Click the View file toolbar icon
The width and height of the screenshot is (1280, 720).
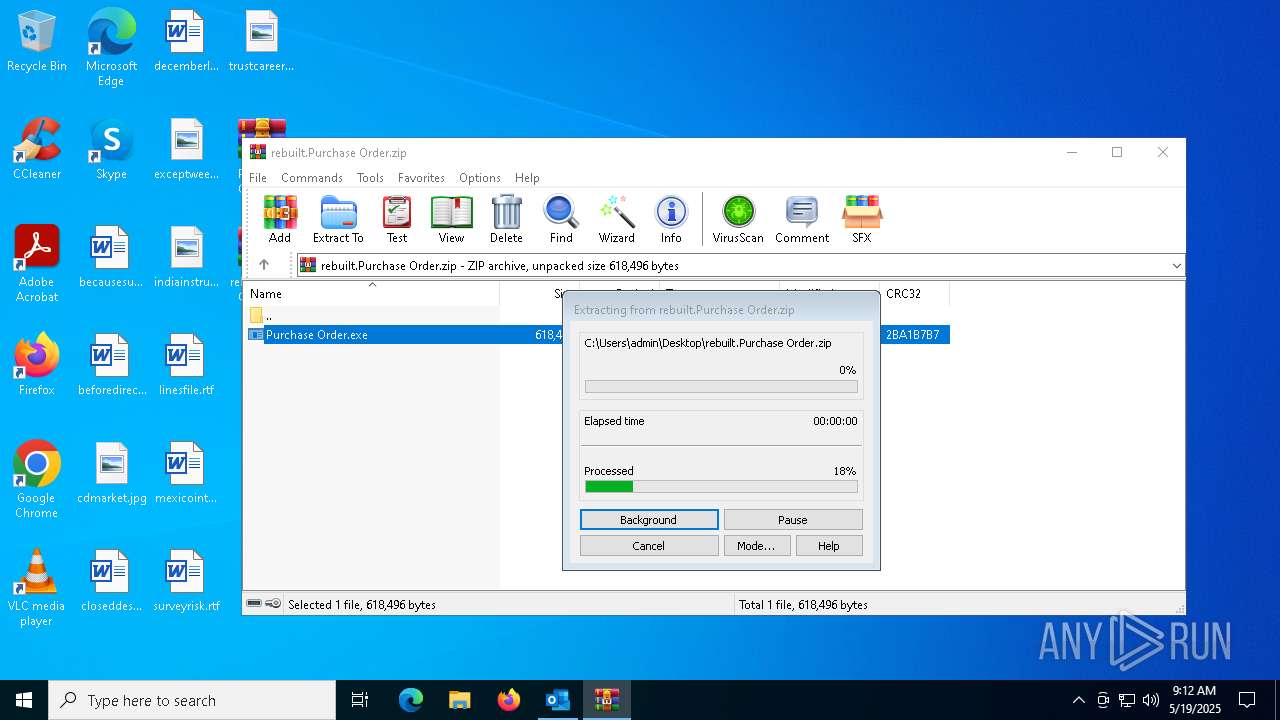451,219
